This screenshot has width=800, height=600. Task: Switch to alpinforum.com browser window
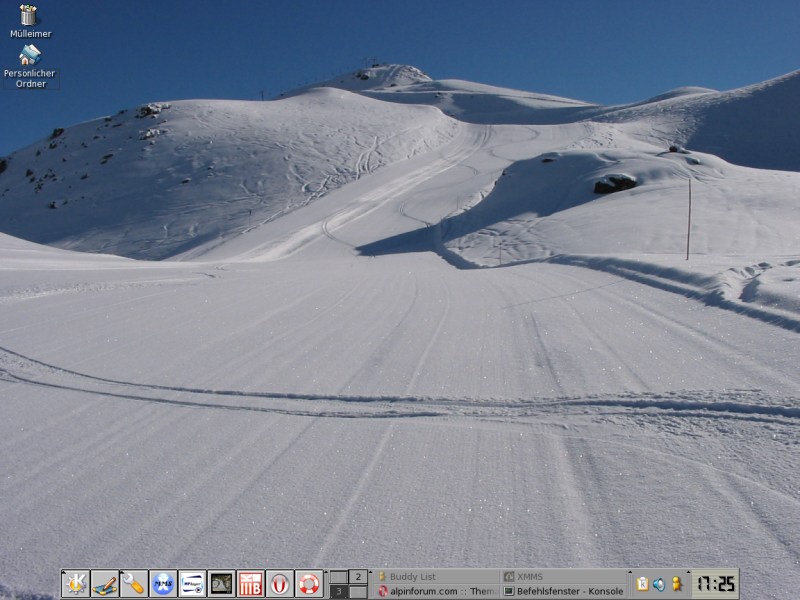[435, 591]
